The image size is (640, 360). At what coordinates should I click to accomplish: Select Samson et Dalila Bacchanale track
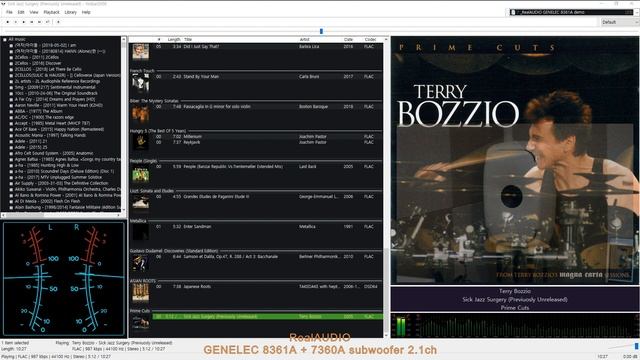point(267,256)
